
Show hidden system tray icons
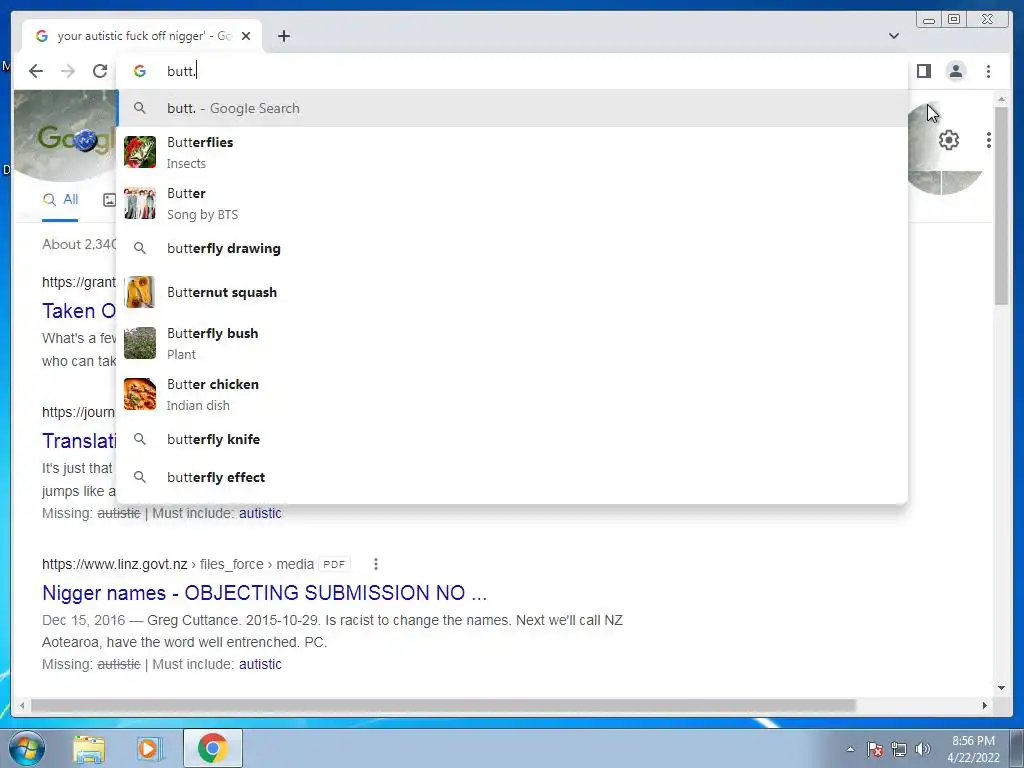click(850, 749)
